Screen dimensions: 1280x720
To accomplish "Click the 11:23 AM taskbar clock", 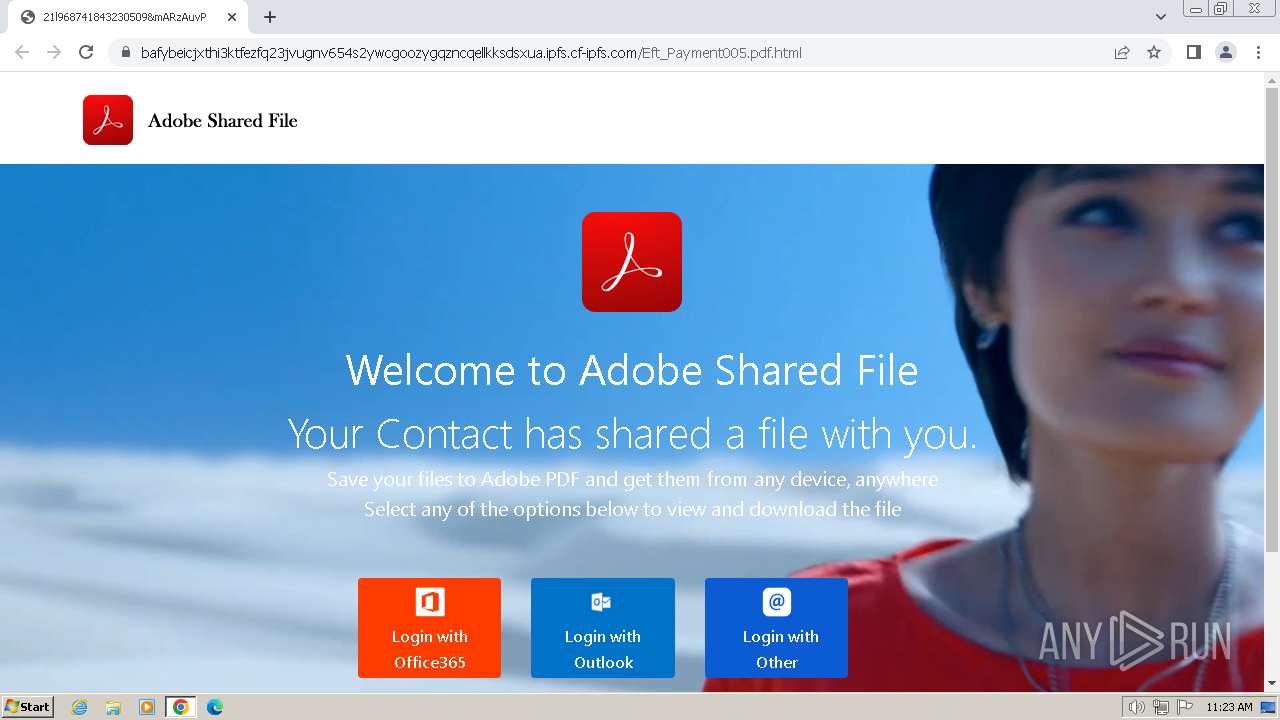I will [x=1229, y=707].
